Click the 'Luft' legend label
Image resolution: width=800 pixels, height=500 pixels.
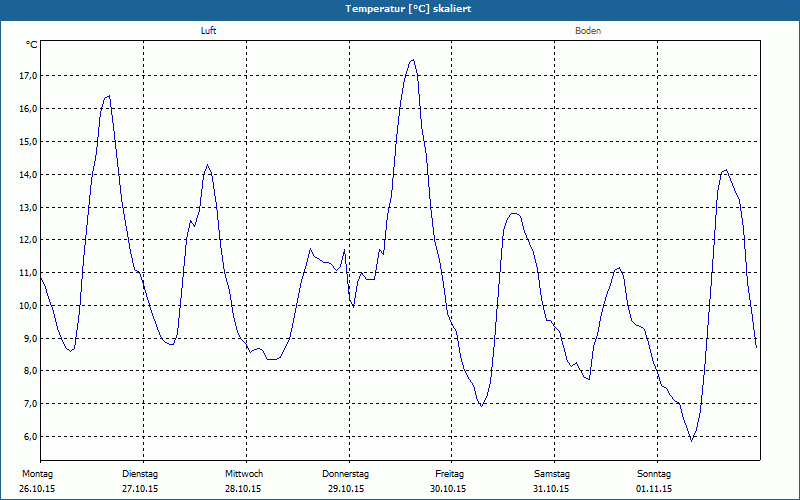coord(208,31)
